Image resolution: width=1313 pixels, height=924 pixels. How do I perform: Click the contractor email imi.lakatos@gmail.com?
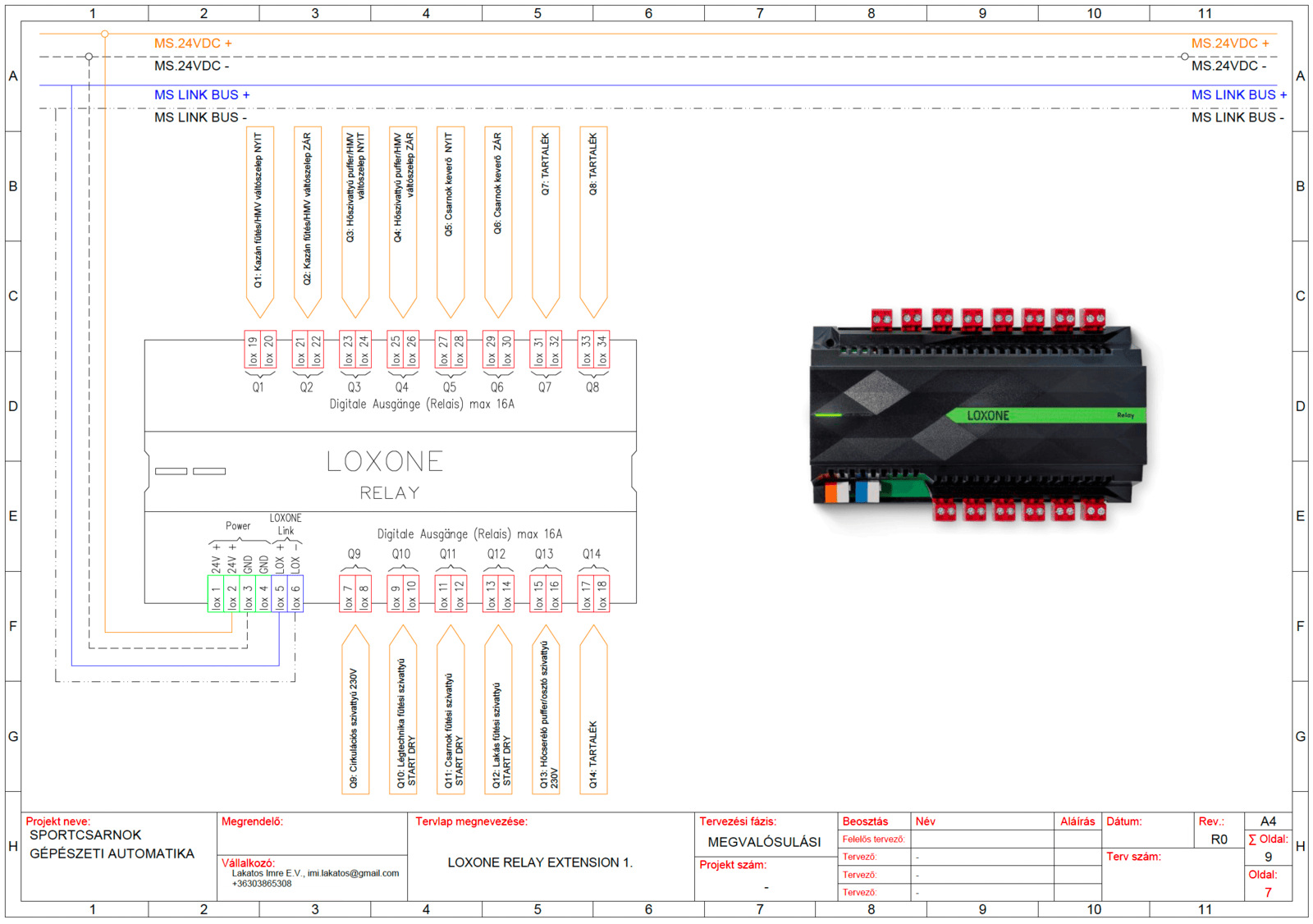click(x=353, y=873)
